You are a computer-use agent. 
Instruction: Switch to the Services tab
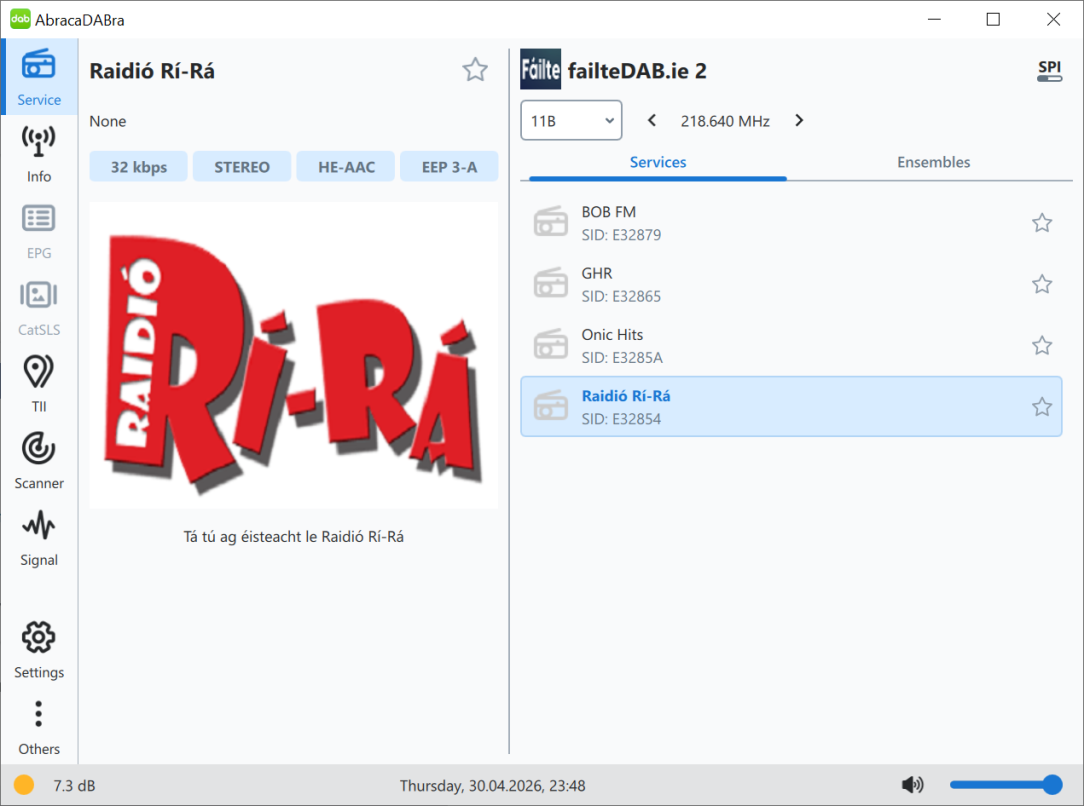(657, 162)
